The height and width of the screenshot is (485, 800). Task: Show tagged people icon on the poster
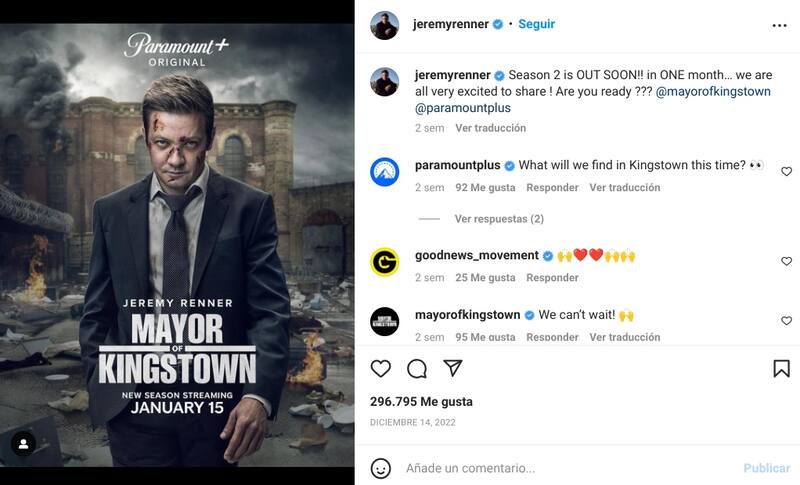(23, 443)
